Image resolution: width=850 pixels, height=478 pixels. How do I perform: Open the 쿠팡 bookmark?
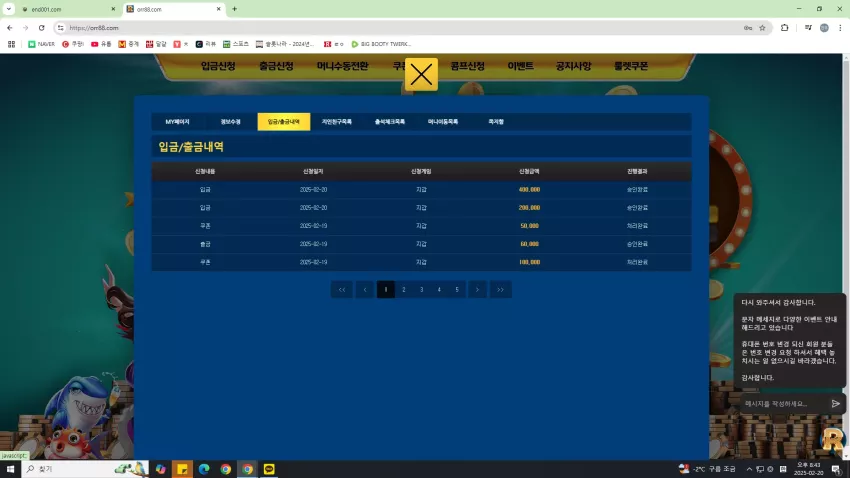point(73,44)
